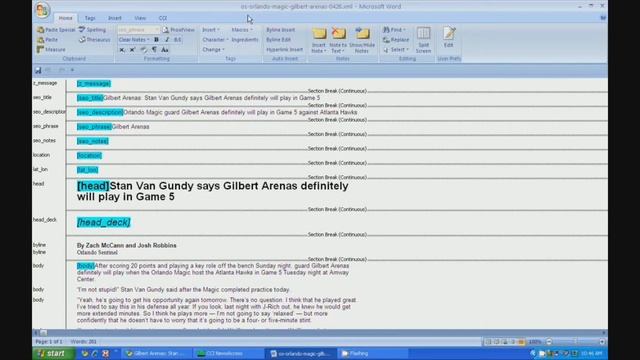Open ProofView
640x360 pixels.
178,30
